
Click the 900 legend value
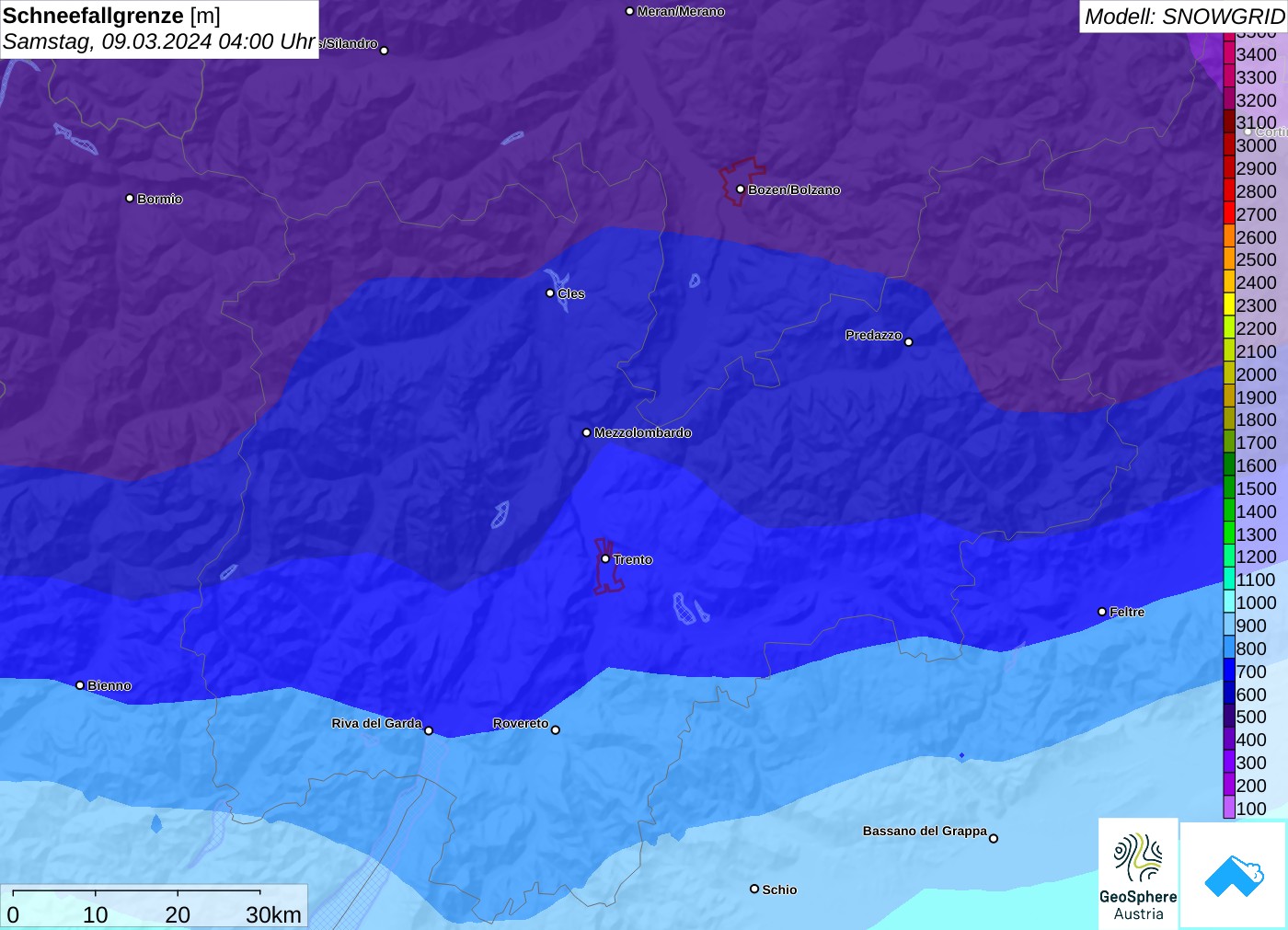pyautogui.click(x=1251, y=626)
